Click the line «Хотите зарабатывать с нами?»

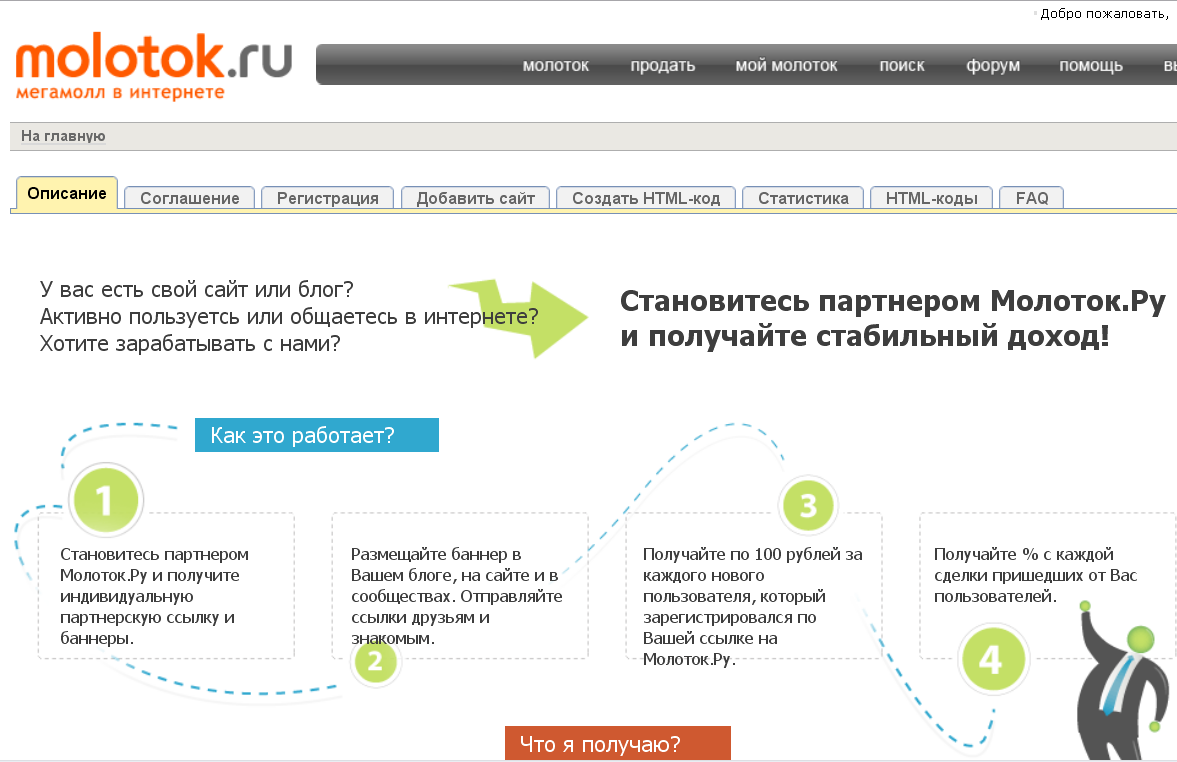point(190,343)
